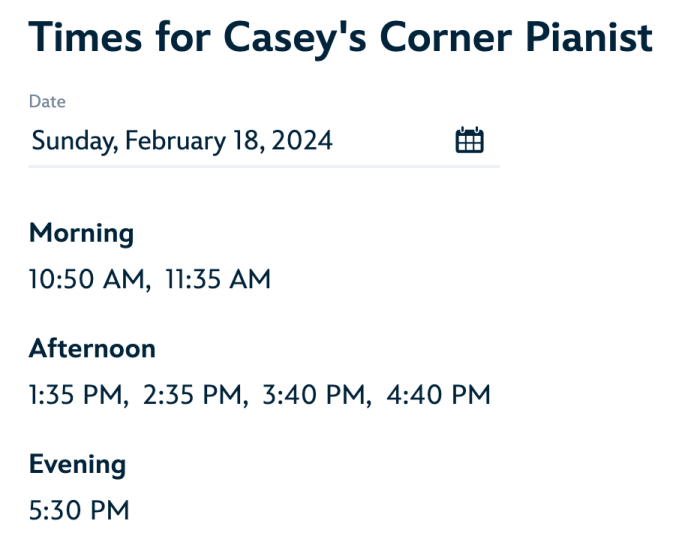Select the 5:30 PM evening showtime
This screenshot has height=542, width=700.
click(79, 511)
